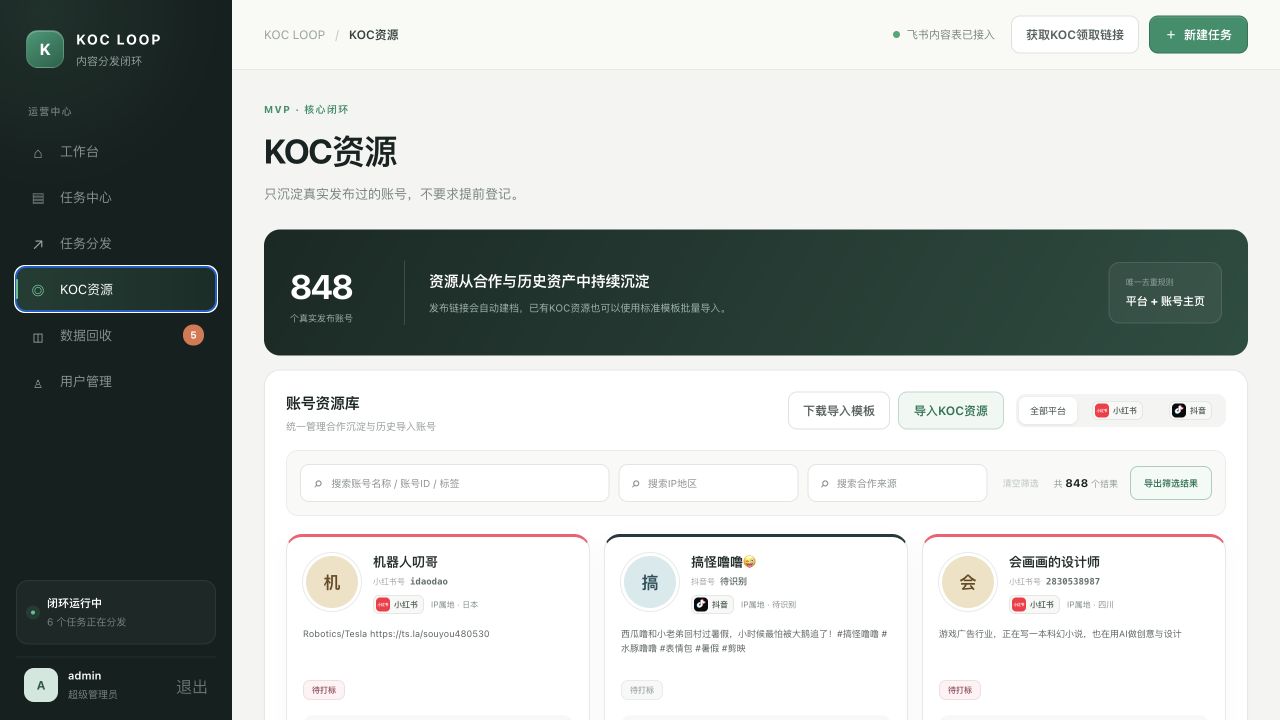
Task: Click the 848 account count in banner
Action: pyautogui.click(x=321, y=287)
